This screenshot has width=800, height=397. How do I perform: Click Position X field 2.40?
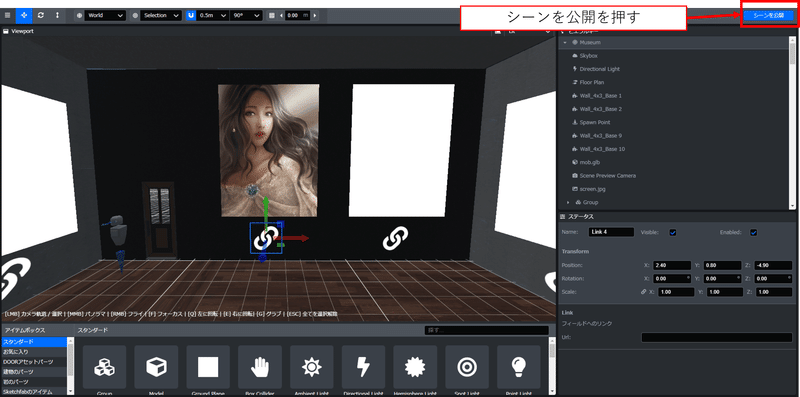[673, 265]
